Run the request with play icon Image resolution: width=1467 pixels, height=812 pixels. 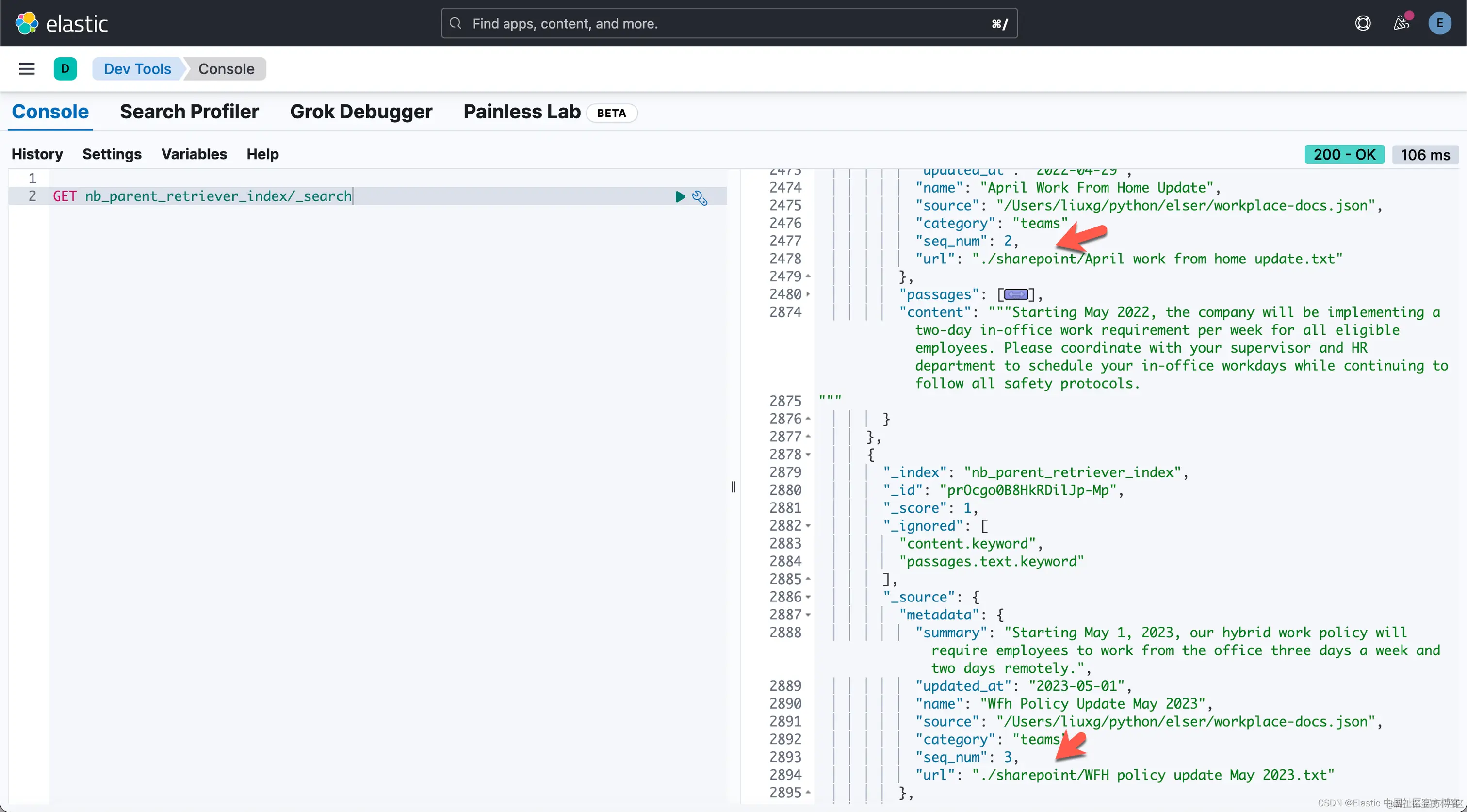pyautogui.click(x=680, y=196)
